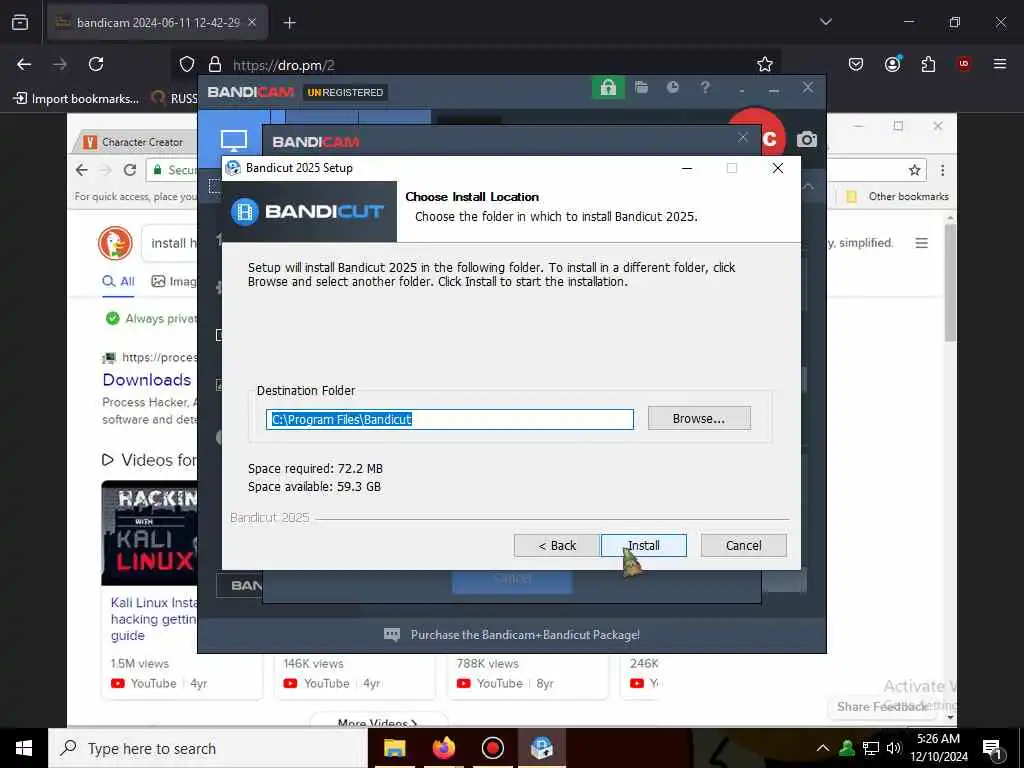1024x768 pixels.
Task: Reload the Firefox page
Action: click(96, 64)
